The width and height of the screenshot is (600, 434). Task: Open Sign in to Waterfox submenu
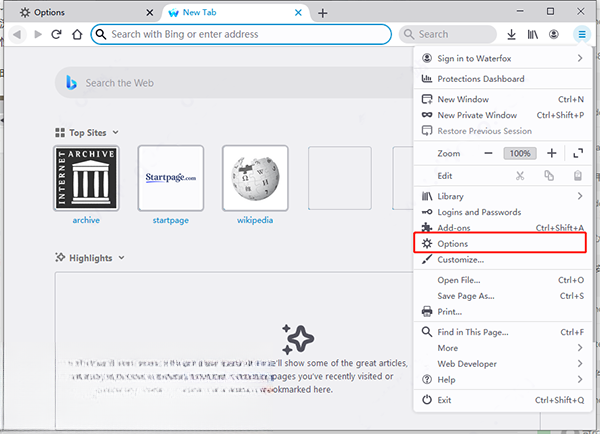click(502, 58)
